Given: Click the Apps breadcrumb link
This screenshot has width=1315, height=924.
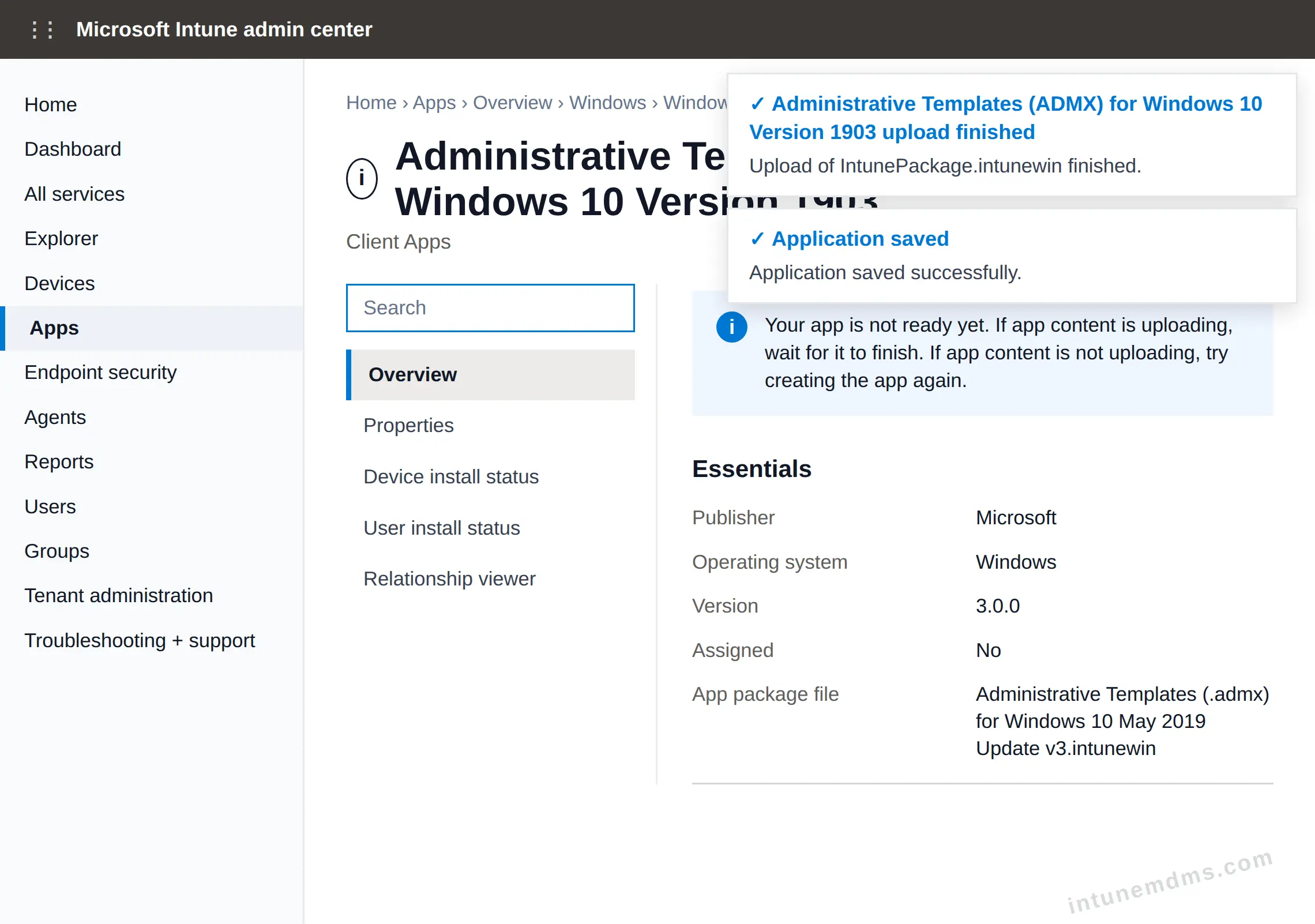Looking at the screenshot, I should 434,103.
